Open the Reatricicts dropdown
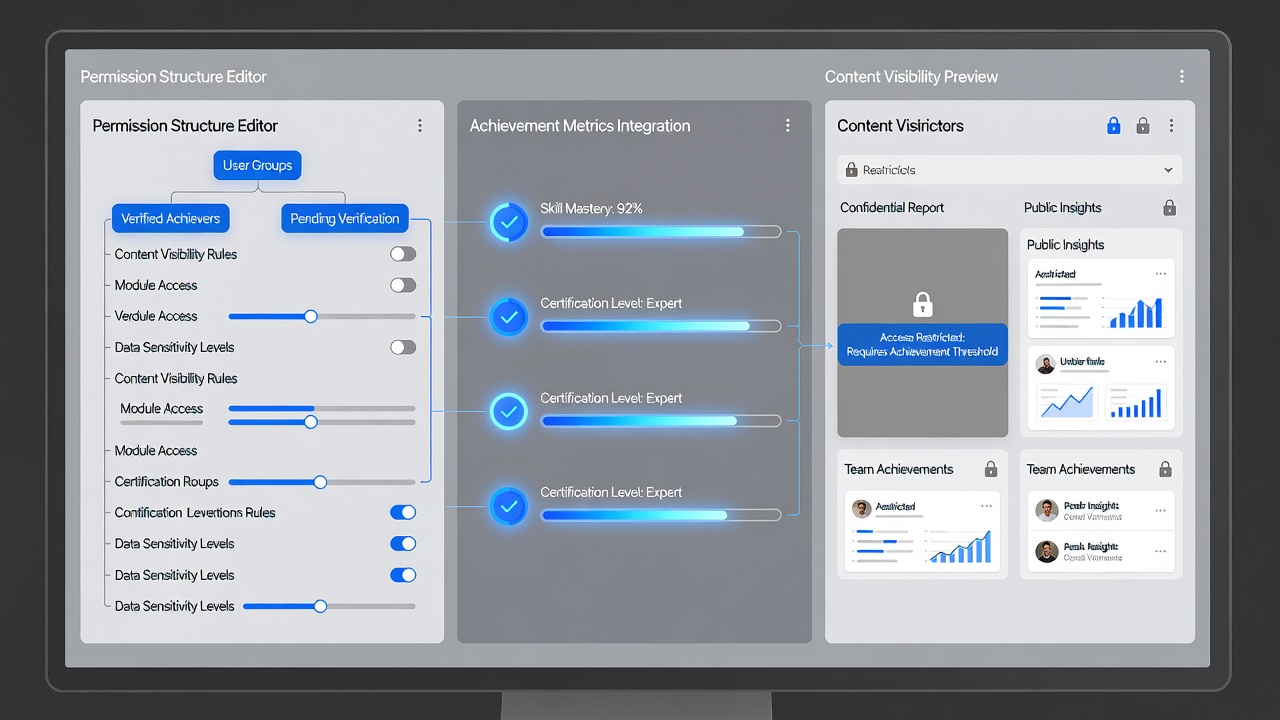 pyautogui.click(x=1010, y=170)
